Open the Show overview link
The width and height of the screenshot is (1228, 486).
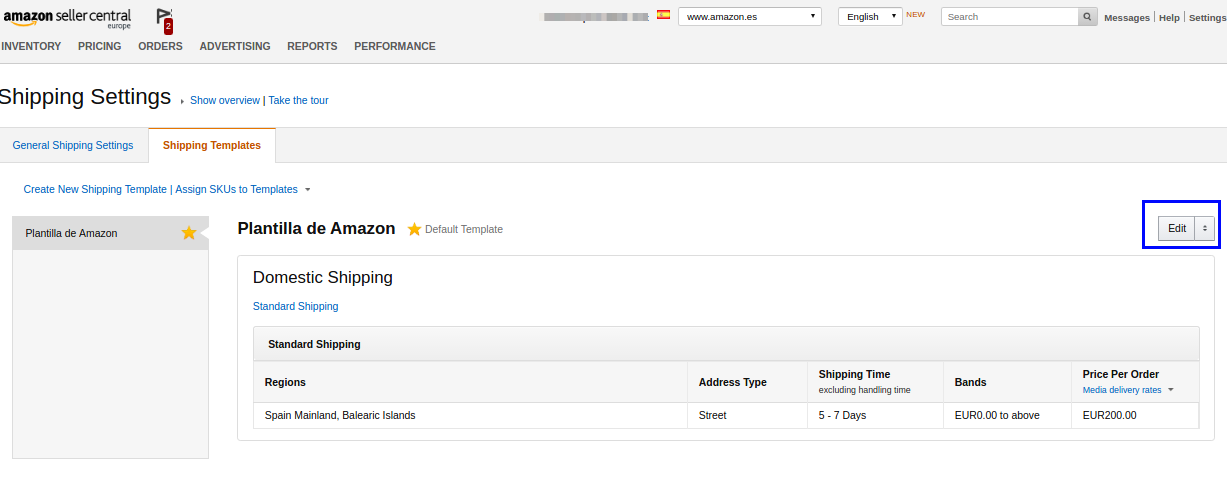(x=225, y=100)
